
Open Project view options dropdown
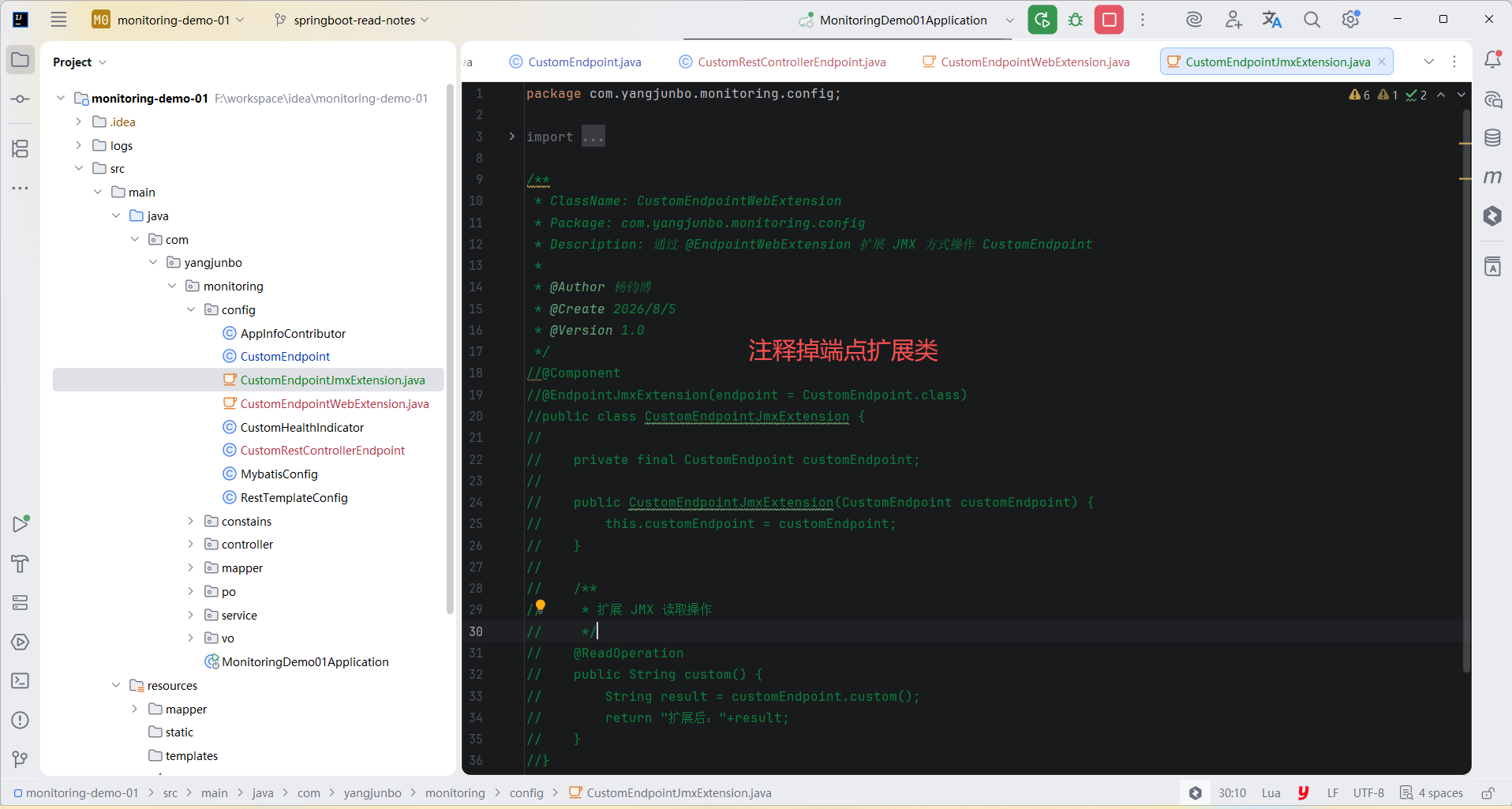coord(103,62)
